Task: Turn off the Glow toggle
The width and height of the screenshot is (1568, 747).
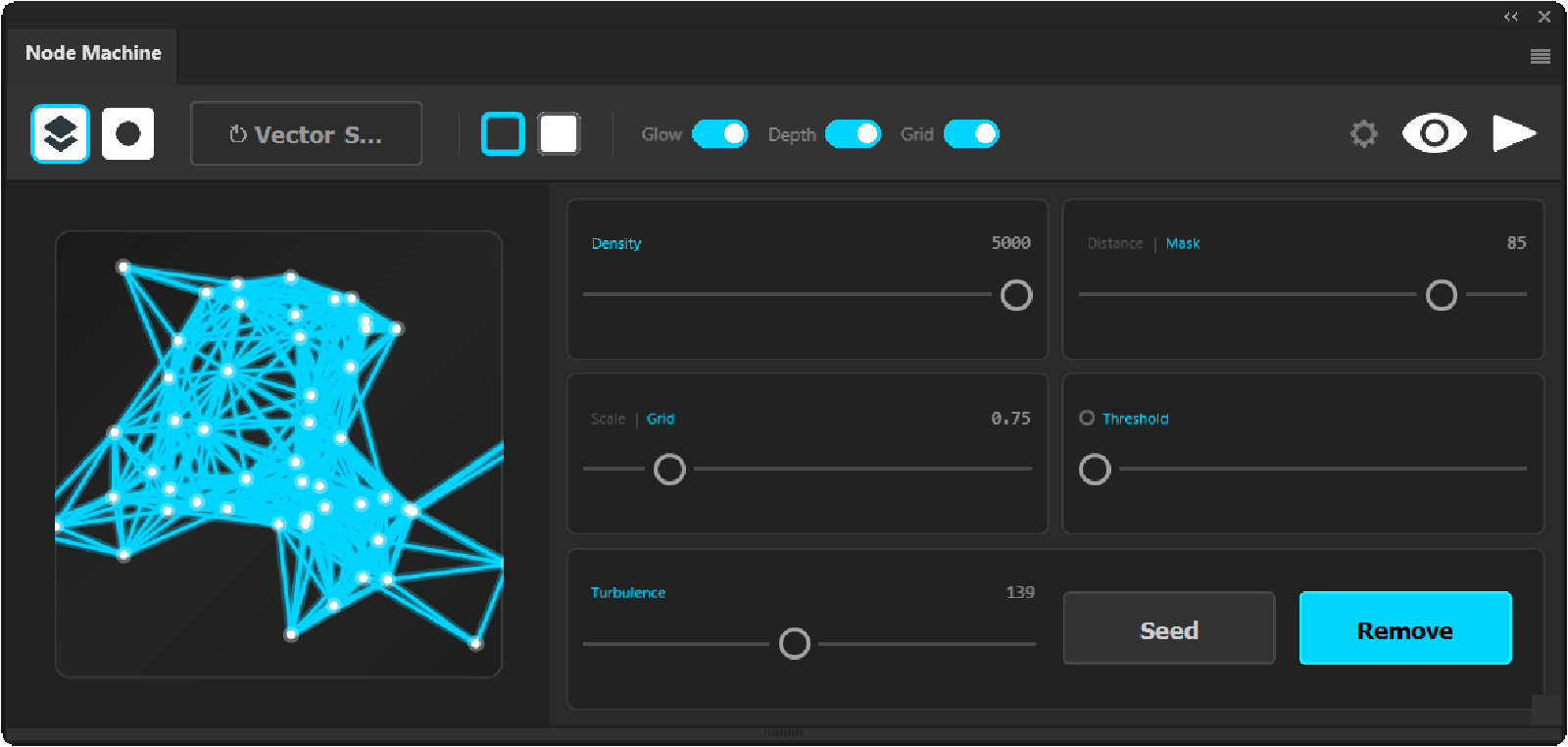Action: 720,134
